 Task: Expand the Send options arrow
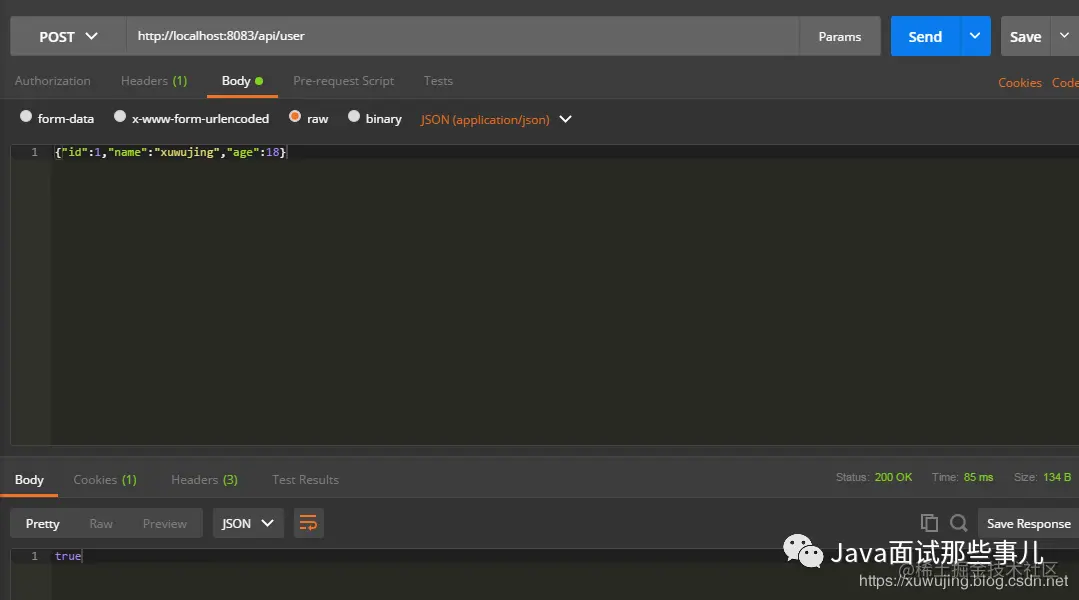click(975, 36)
